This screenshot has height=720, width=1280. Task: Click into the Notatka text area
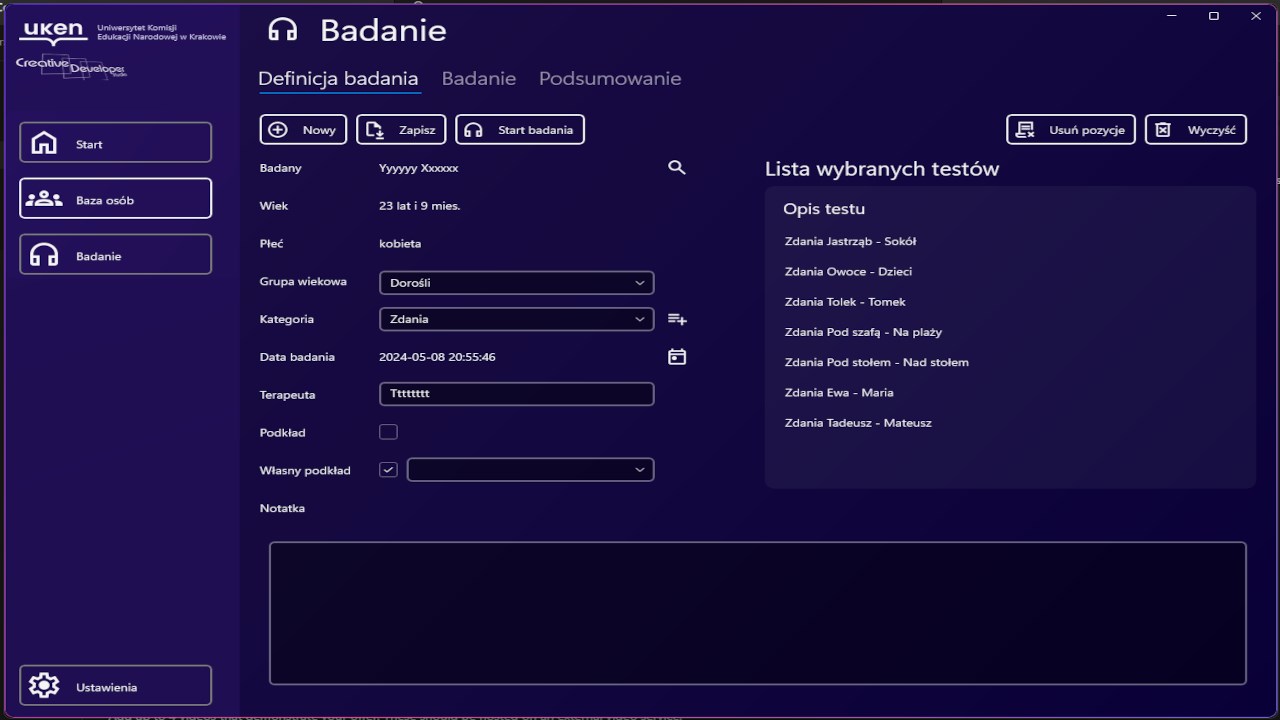(x=758, y=613)
